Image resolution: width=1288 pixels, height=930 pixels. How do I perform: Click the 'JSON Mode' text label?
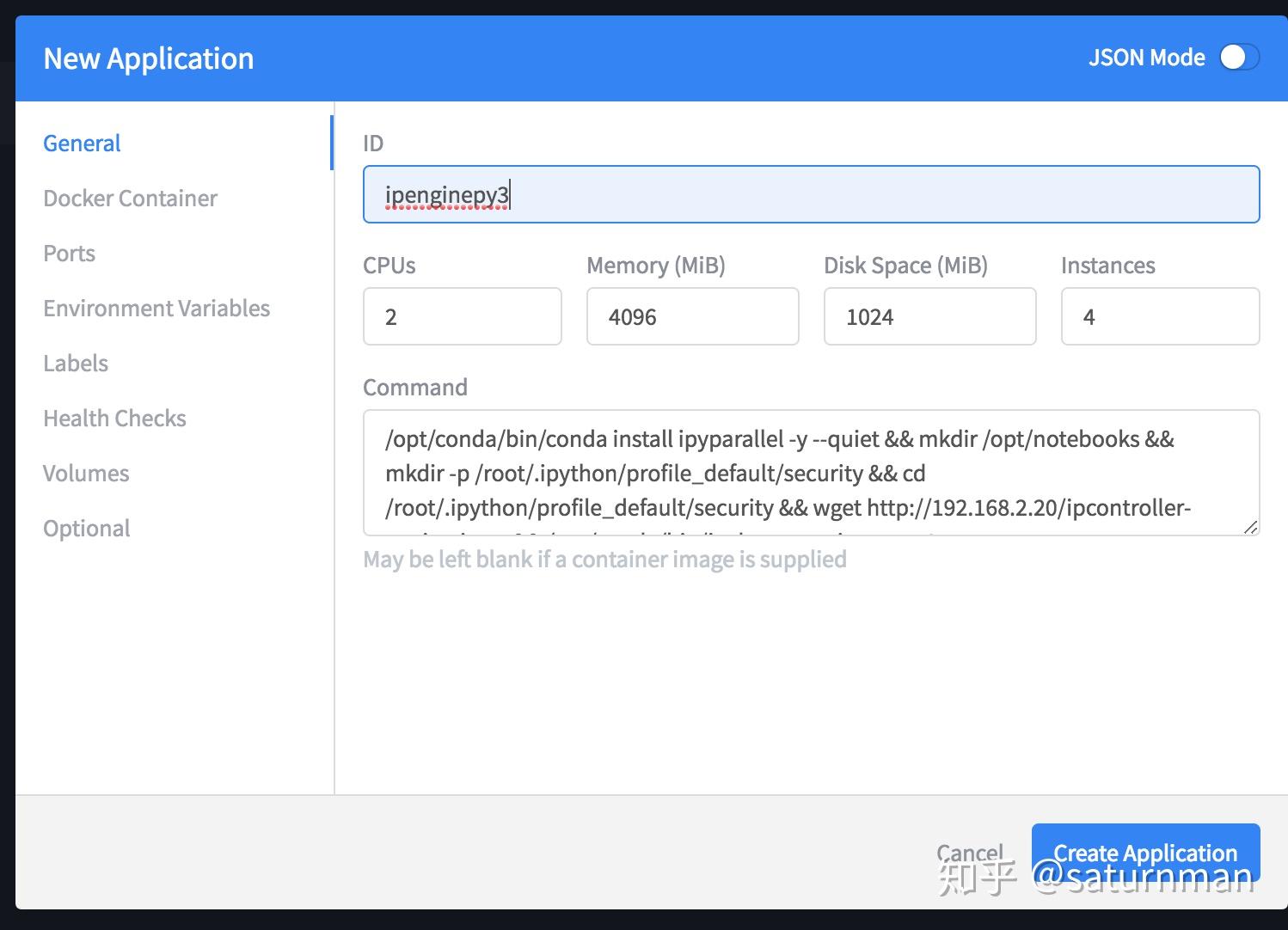[x=1146, y=58]
